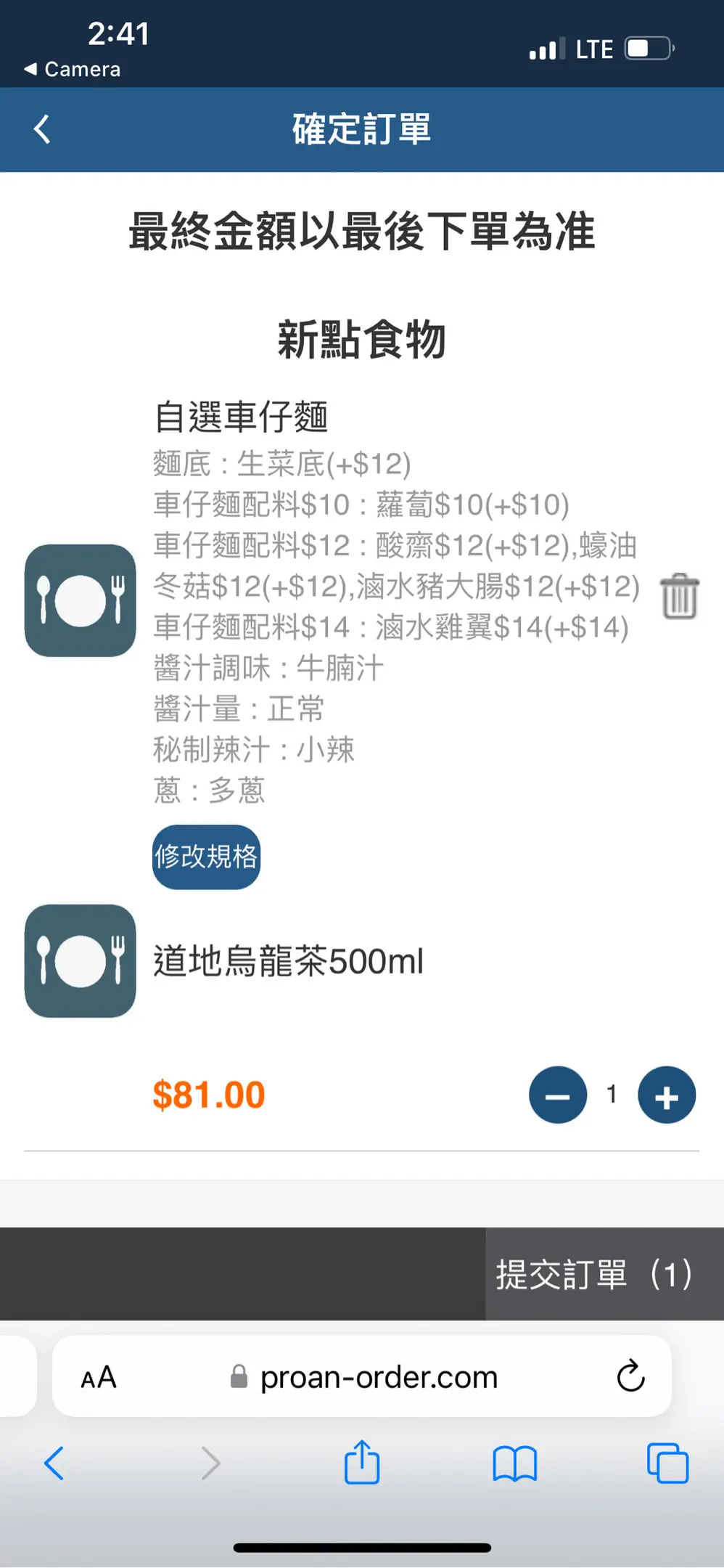Image resolution: width=724 pixels, height=1568 pixels.
Task: Decrease quantity with the minus button
Action: pyautogui.click(x=557, y=1095)
